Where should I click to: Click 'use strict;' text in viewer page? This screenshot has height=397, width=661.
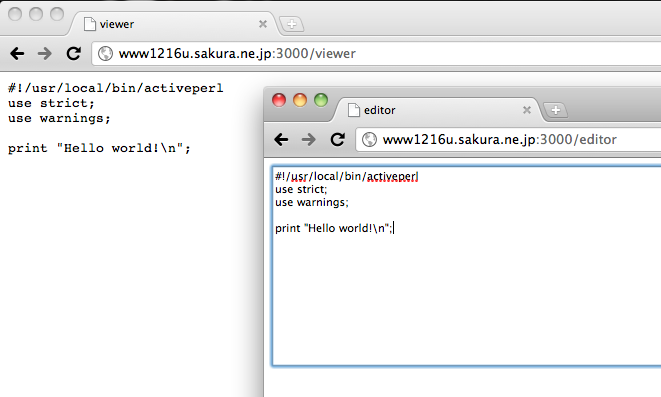[51, 103]
